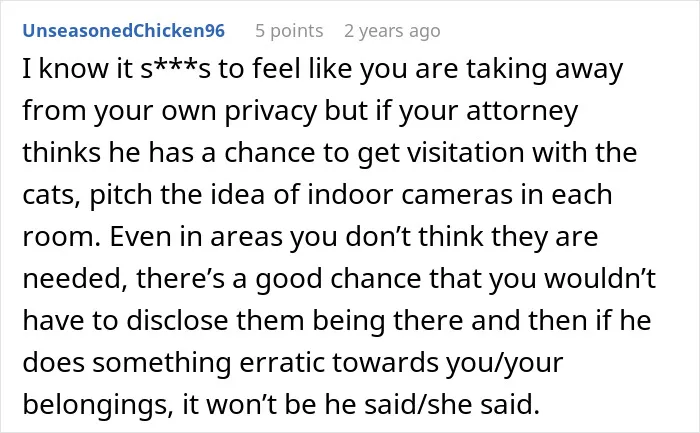Click the word "privacy" in the comment
This screenshot has width=700, height=433.
point(271,112)
